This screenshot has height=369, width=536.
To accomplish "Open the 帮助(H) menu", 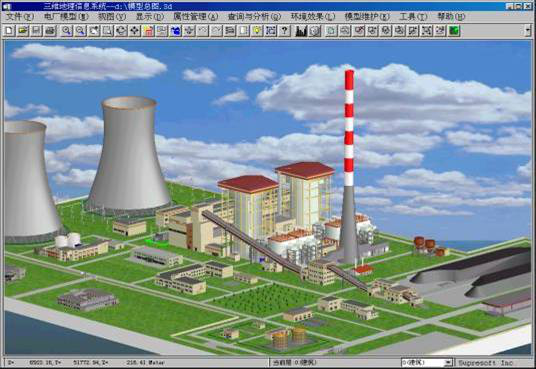I will click(x=451, y=16).
